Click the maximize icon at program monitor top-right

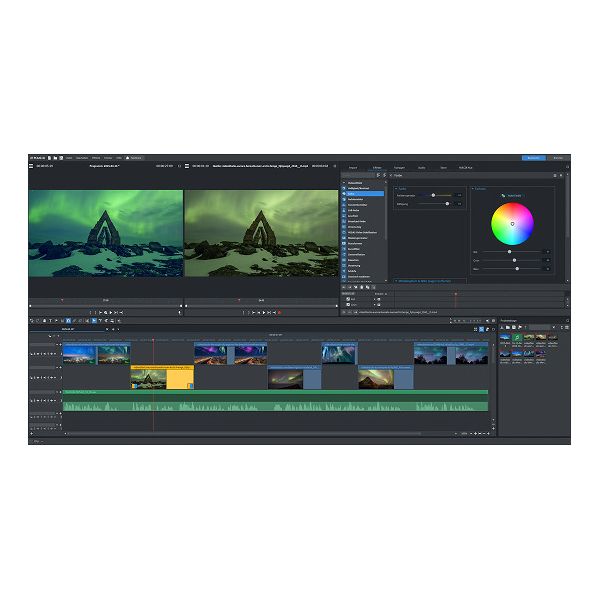coord(179,166)
